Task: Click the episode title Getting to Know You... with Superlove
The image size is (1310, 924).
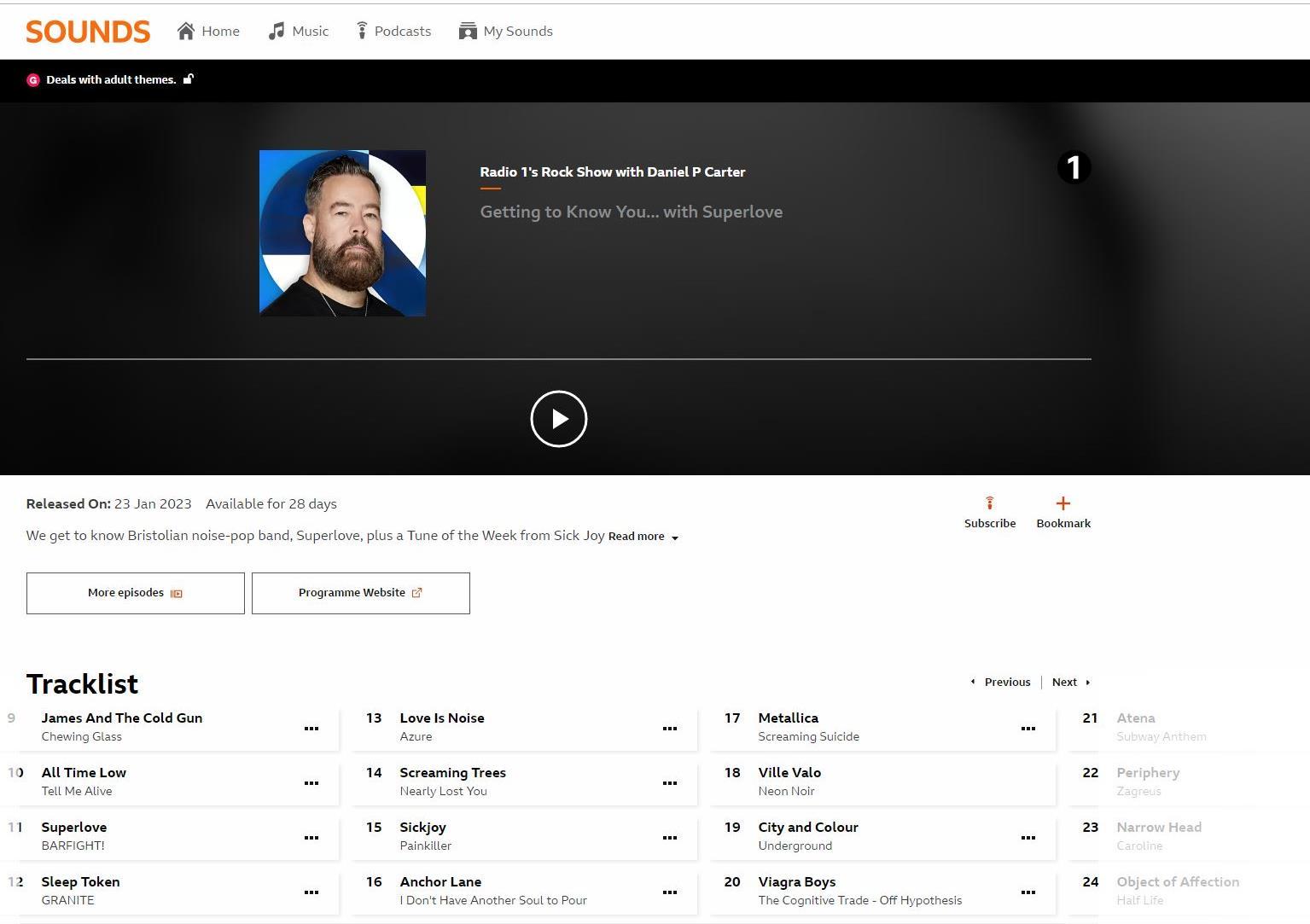Action: [x=632, y=212]
